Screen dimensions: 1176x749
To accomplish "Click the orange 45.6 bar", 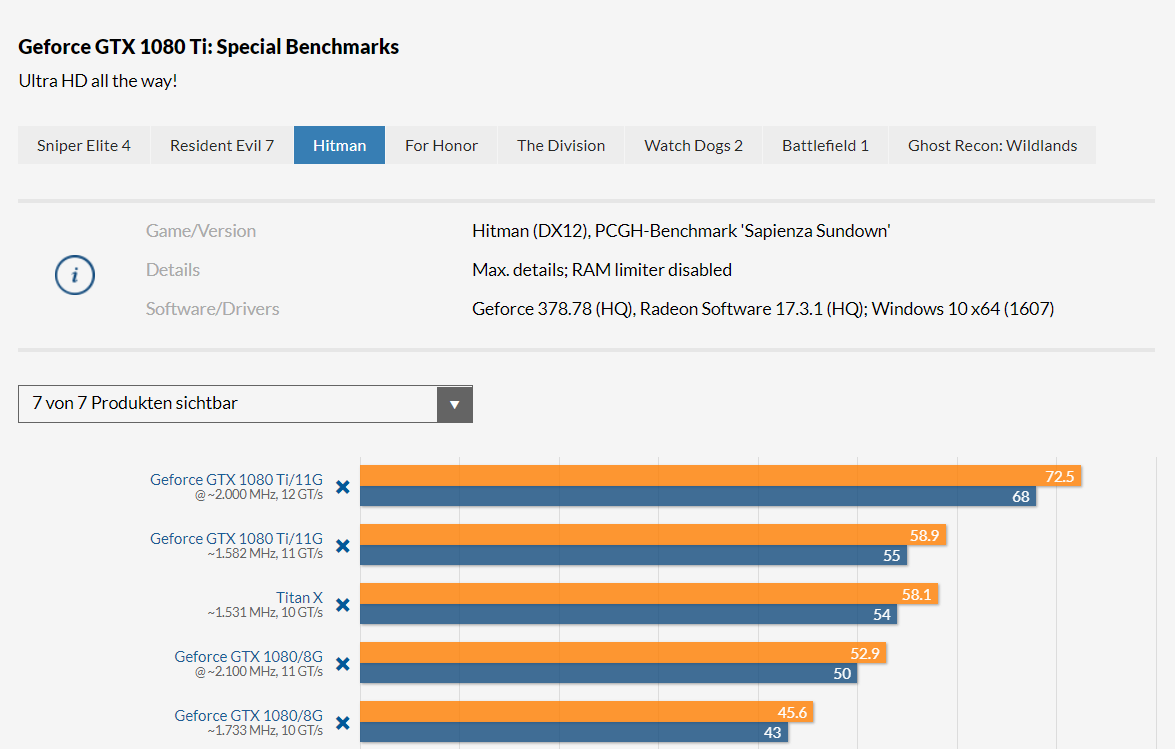I will [x=586, y=712].
